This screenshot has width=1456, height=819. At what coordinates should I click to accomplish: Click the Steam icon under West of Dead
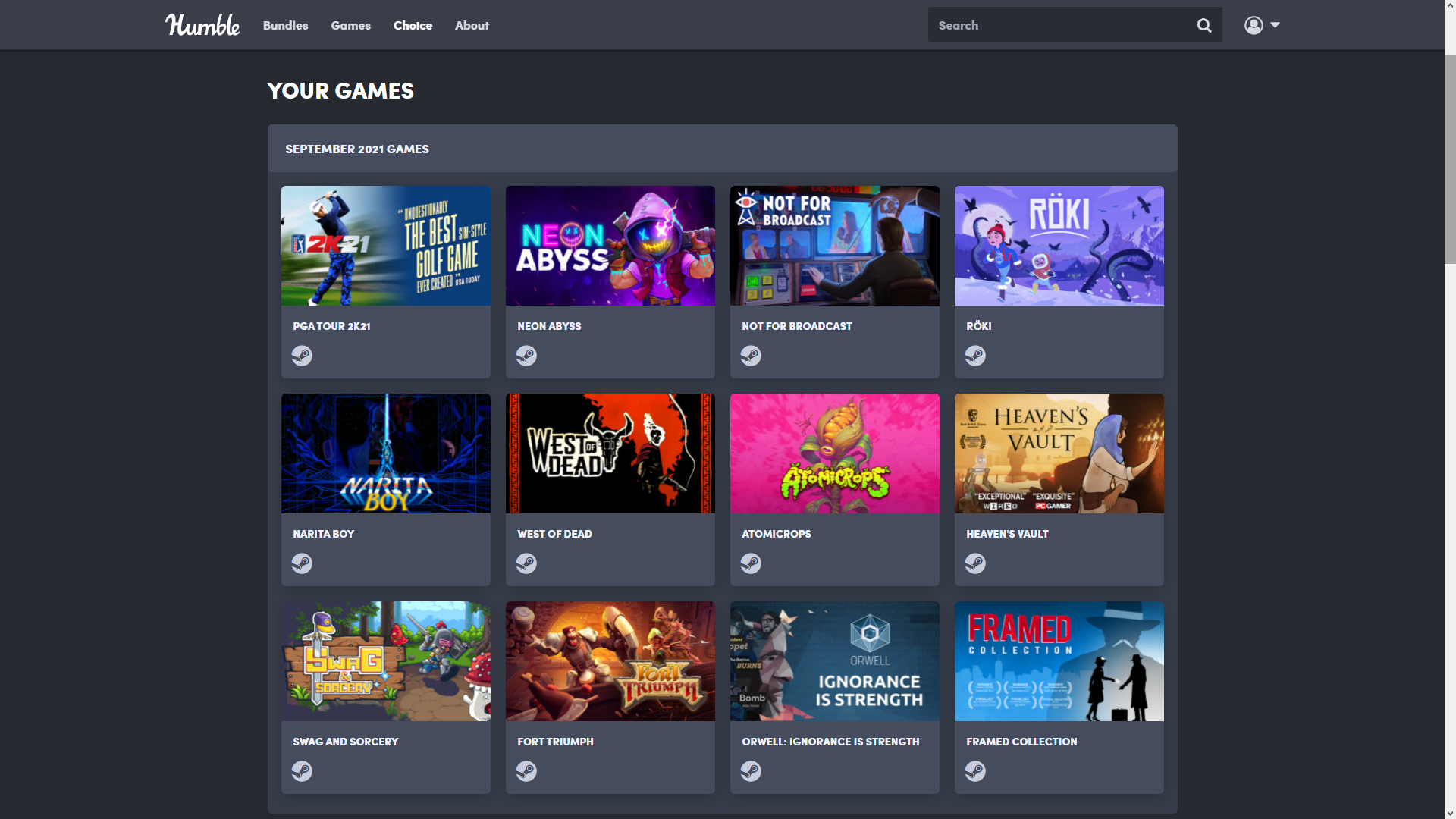(x=526, y=563)
